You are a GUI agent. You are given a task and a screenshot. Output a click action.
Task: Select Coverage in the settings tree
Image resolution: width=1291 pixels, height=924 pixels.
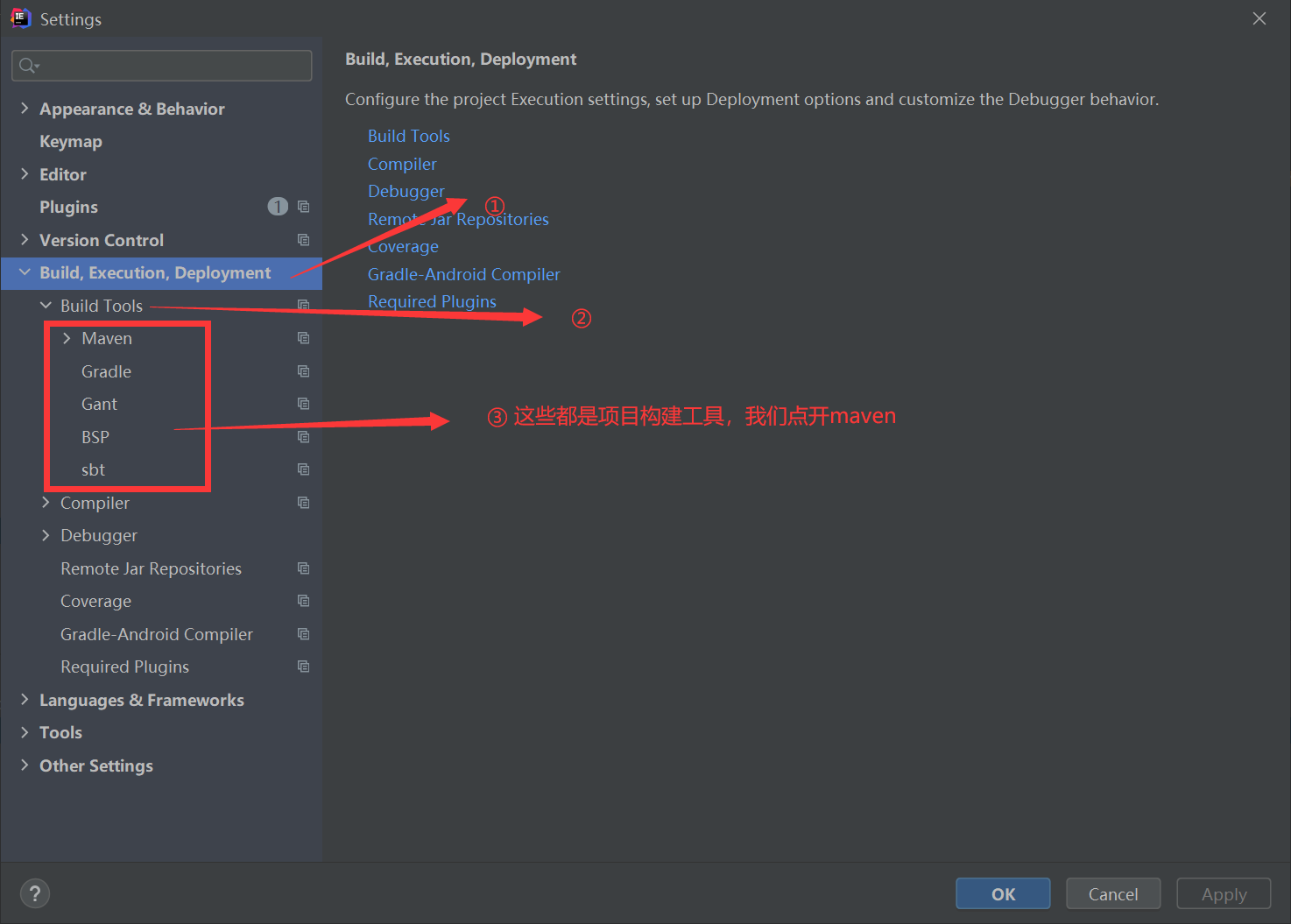[x=95, y=601]
